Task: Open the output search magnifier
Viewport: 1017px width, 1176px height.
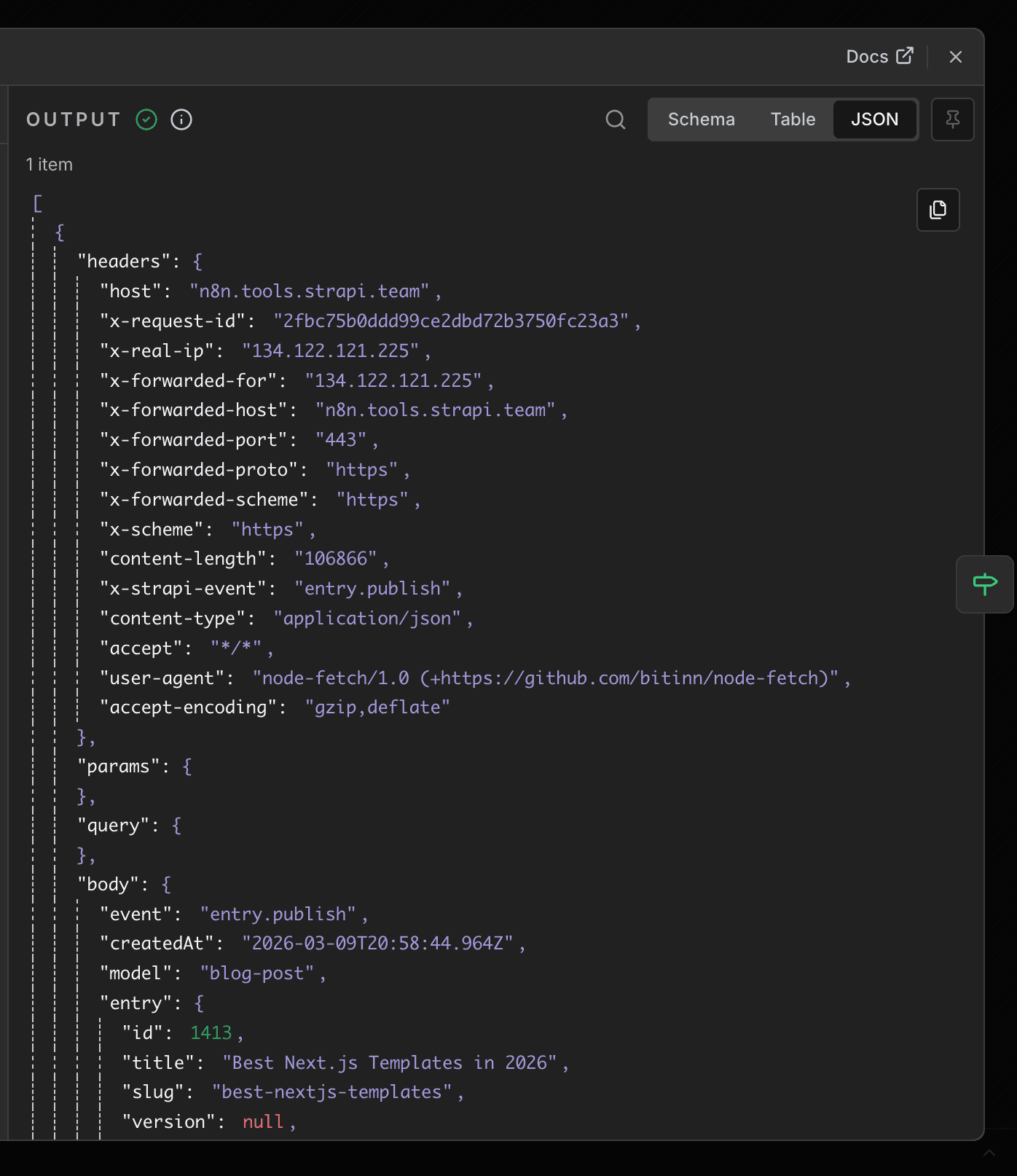Action: [616, 119]
